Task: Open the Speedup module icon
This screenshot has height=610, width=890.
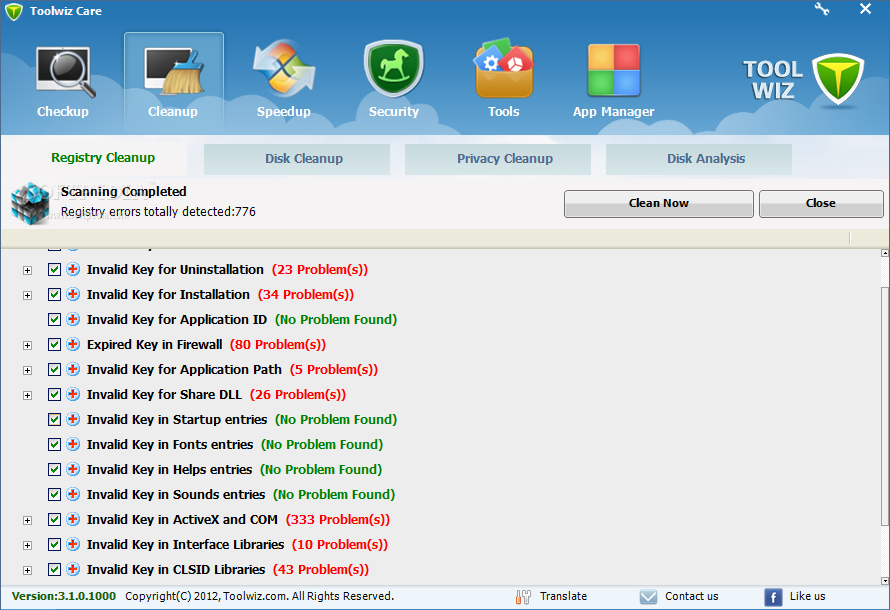Action: click(283, 68)
